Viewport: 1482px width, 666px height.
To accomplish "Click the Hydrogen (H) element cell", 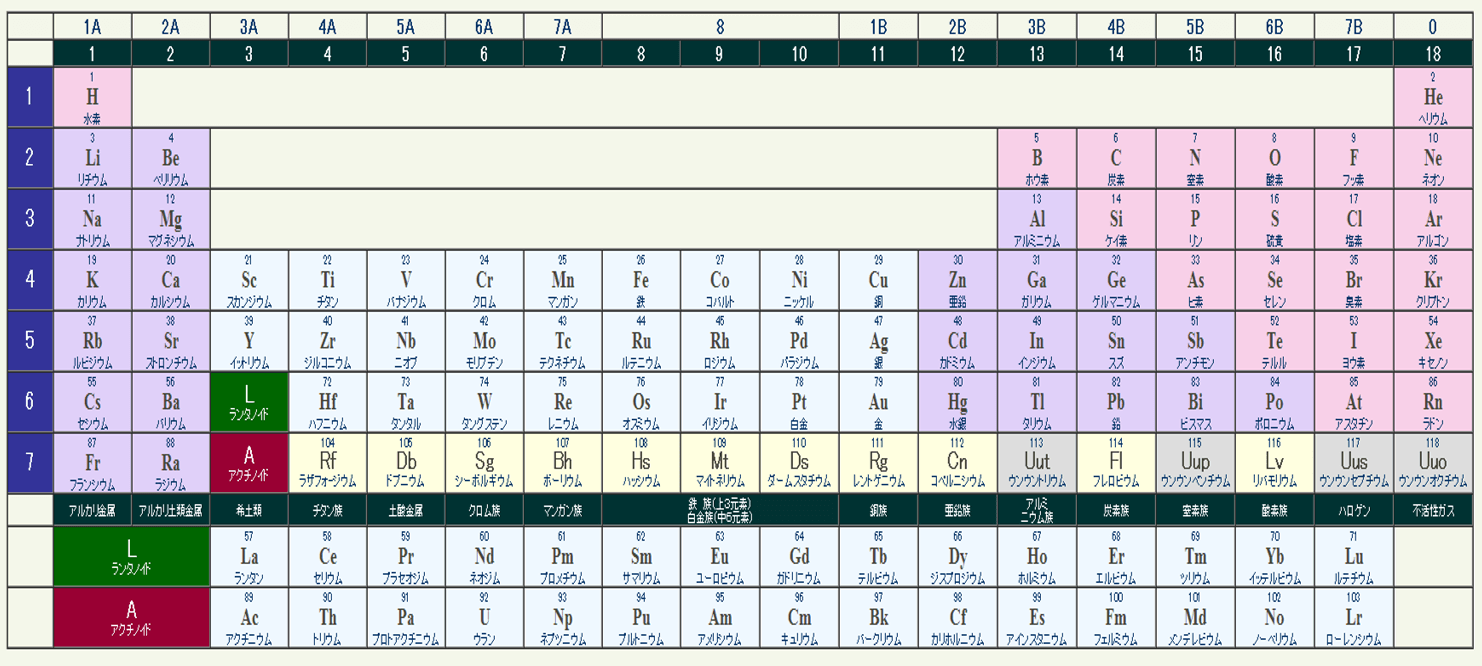I will click(x=93, y=97).
